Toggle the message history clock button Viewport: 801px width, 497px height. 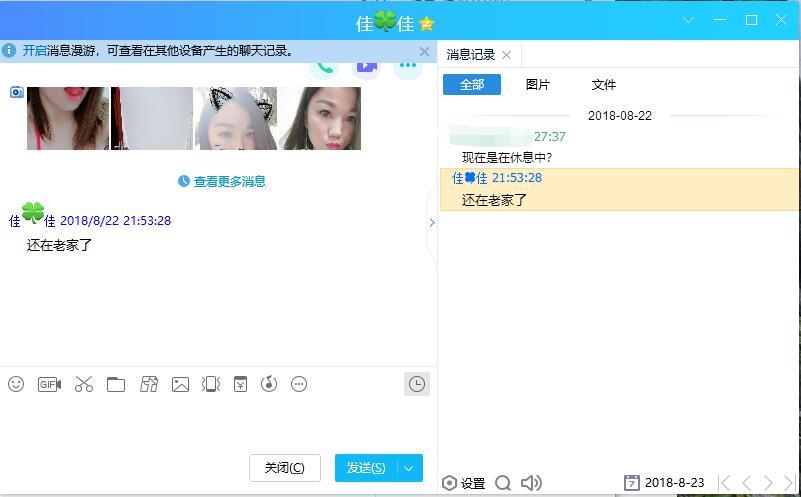coord(417,384)
